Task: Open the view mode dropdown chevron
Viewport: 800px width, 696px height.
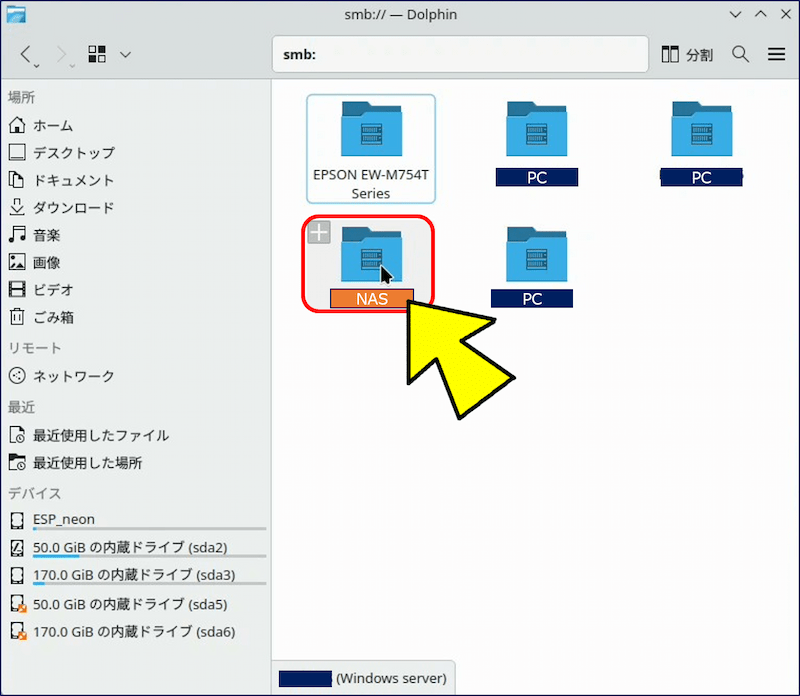Action: coord(123,54)
